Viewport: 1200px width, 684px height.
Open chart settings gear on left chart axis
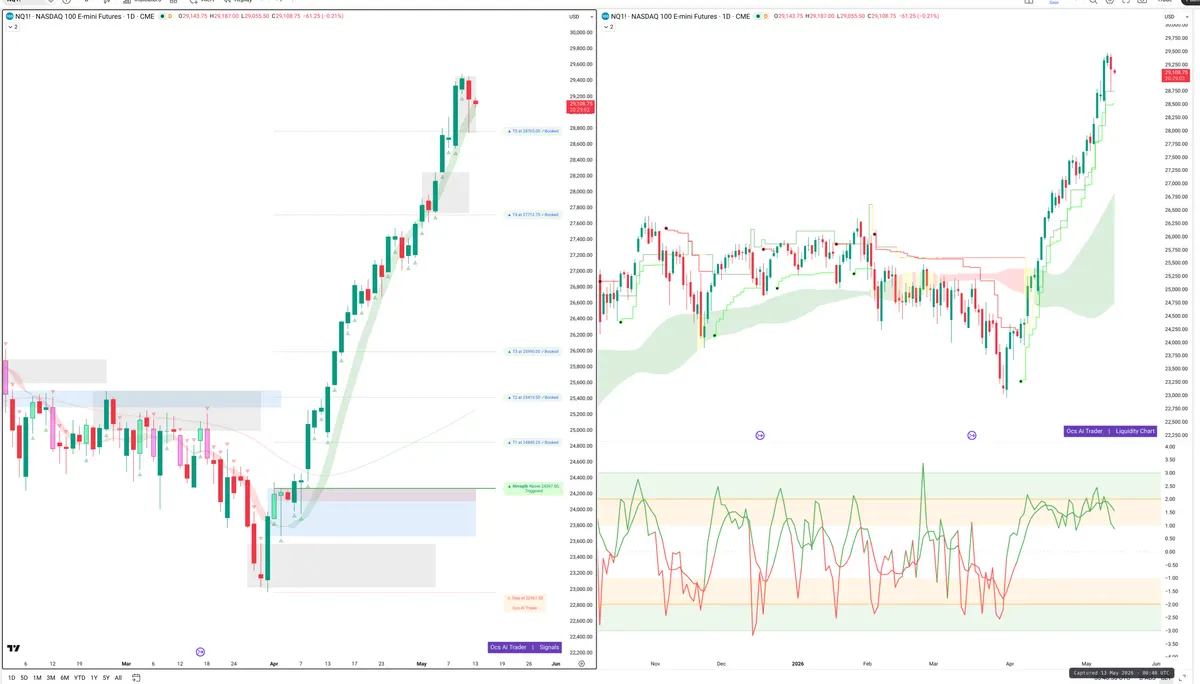(581, 663)
